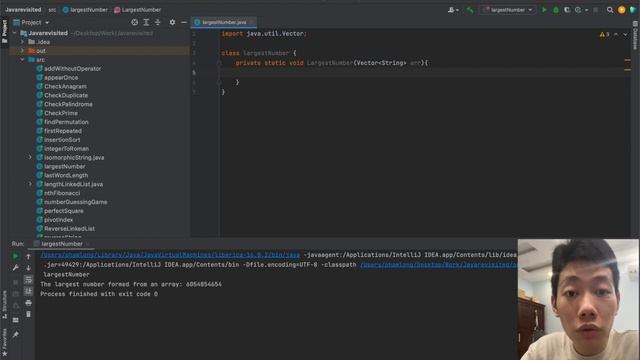Hide the Project panel with minus icon
Viewport: 640px width, 360px height.
pyautogui.click(x=184, y=22)
